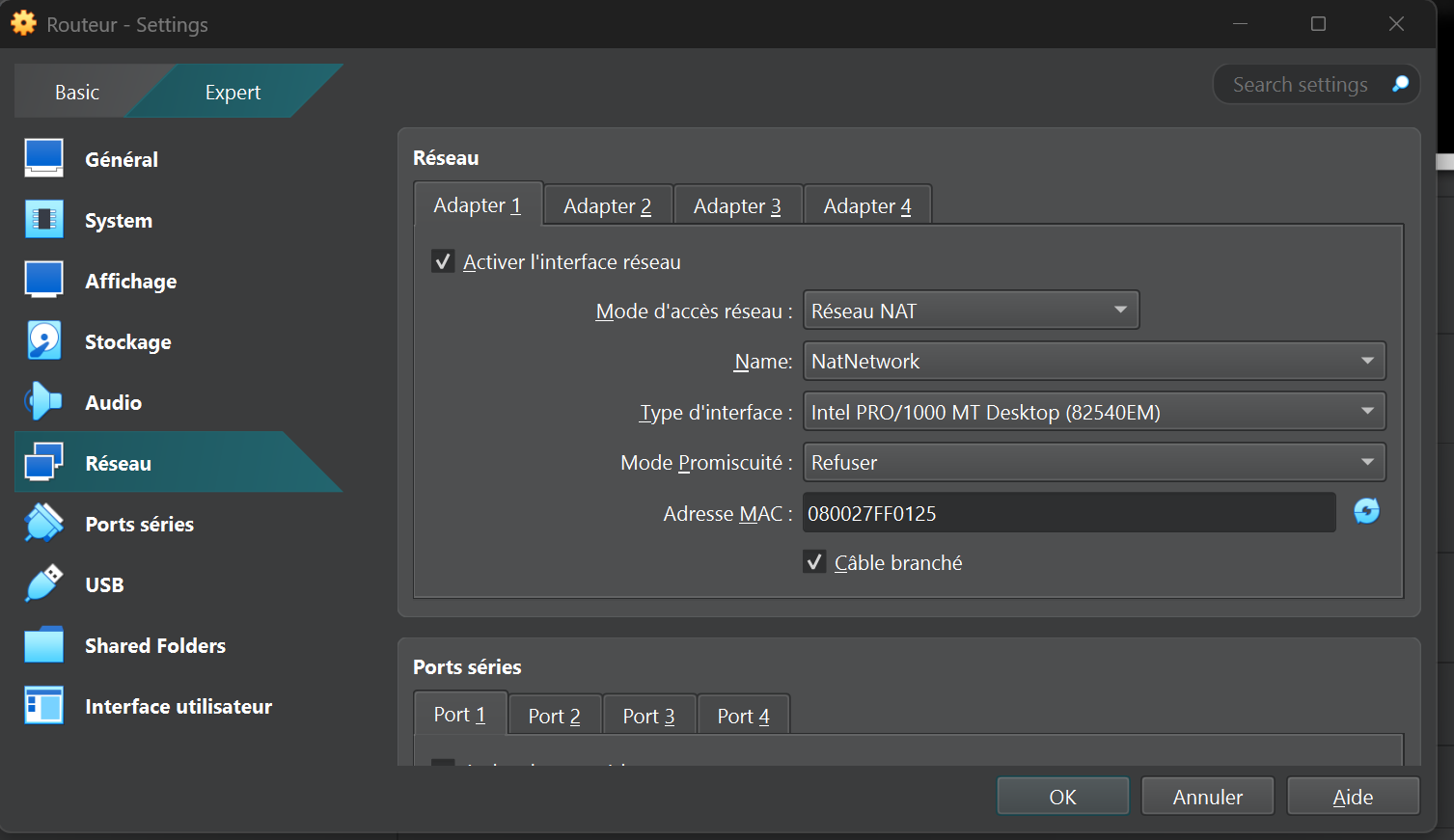Switch to the Adapter 2 tab
Image resolution: width=1454 pixels, height=840 pixels.
(x=607, y=205)
